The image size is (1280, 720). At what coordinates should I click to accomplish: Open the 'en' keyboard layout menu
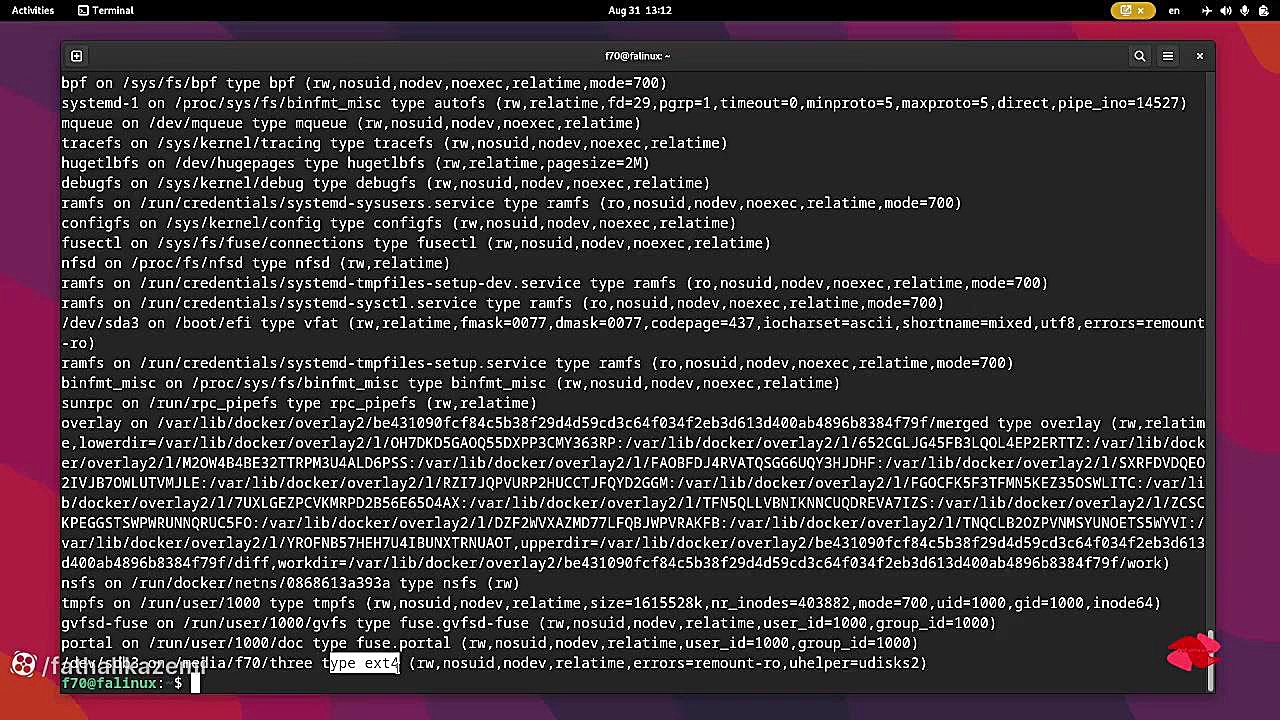(x=1174, y=11)
